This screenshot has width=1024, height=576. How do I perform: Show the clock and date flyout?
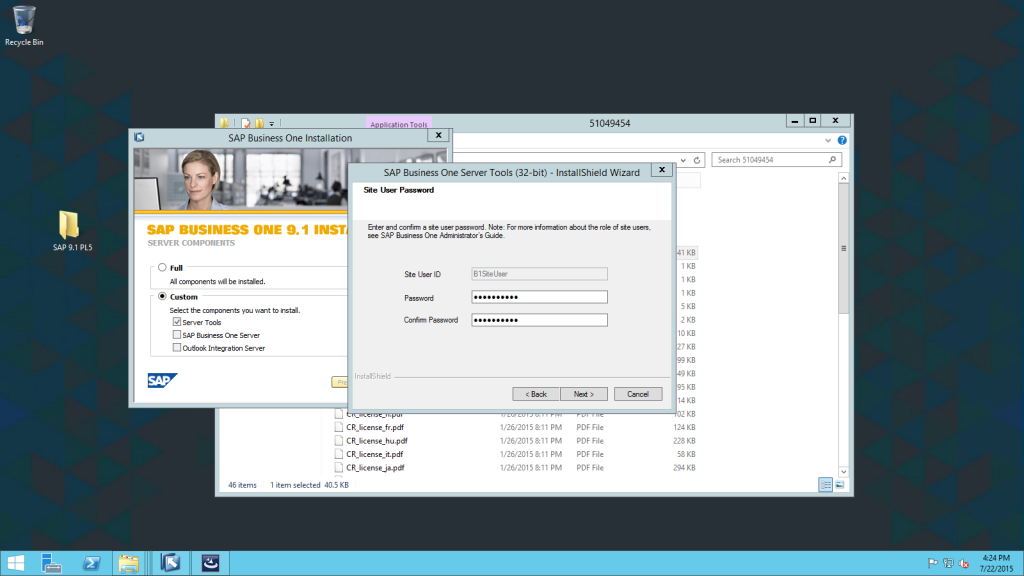[996, 563]
